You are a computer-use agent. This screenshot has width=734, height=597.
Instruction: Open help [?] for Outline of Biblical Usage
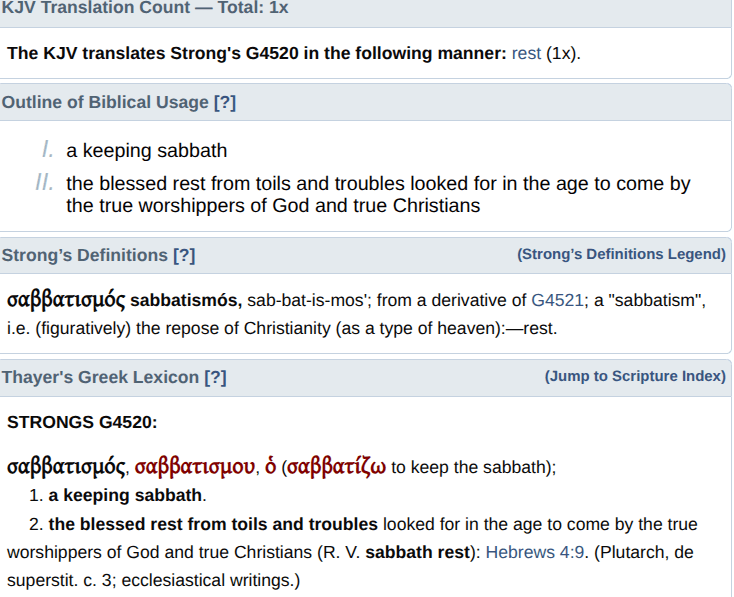(225, 102)
